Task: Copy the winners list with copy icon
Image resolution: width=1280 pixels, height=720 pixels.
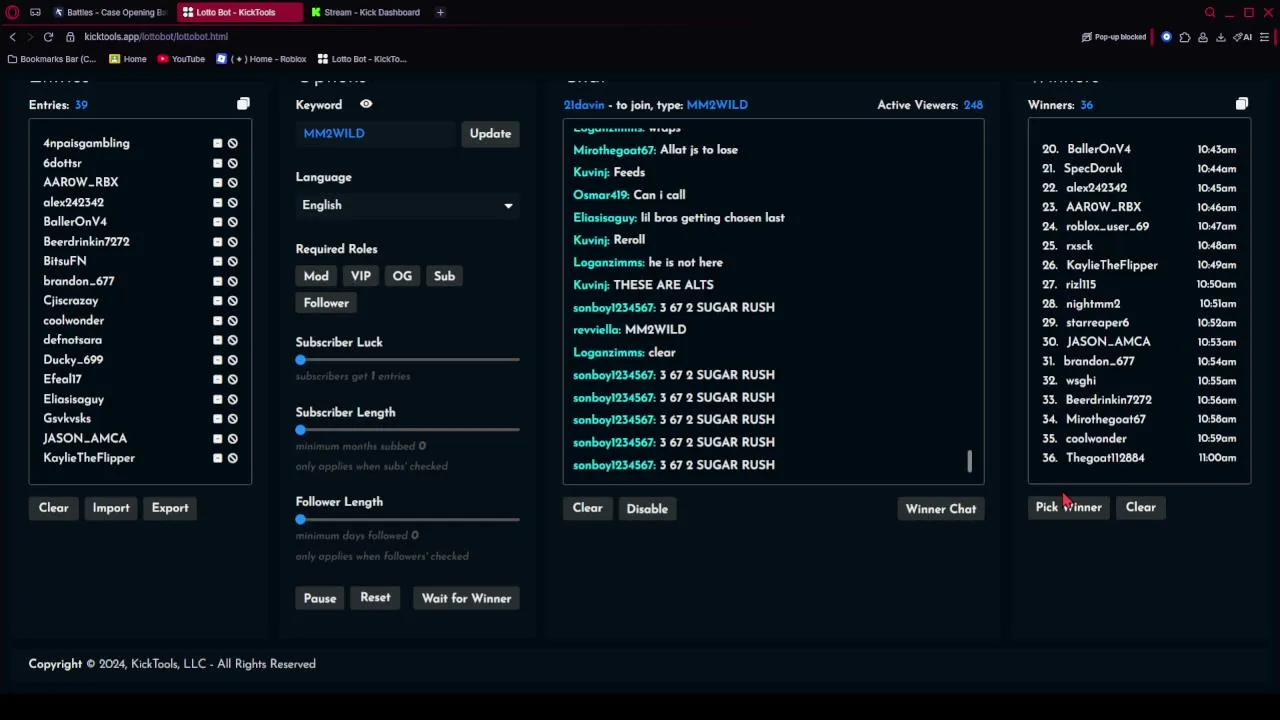Action: (1242, 104)
